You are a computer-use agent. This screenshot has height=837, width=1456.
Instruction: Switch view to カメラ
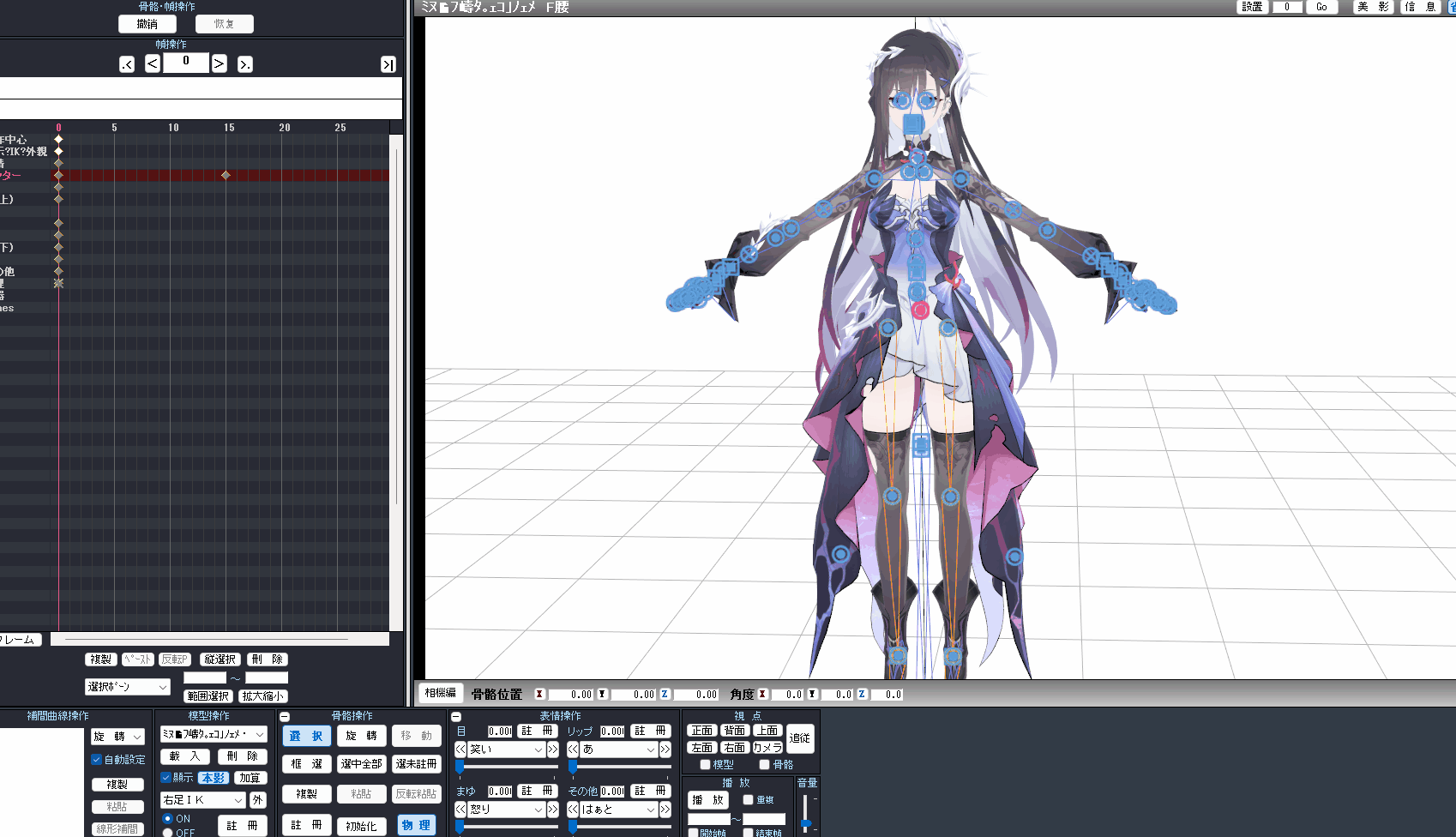click(768, 748)
